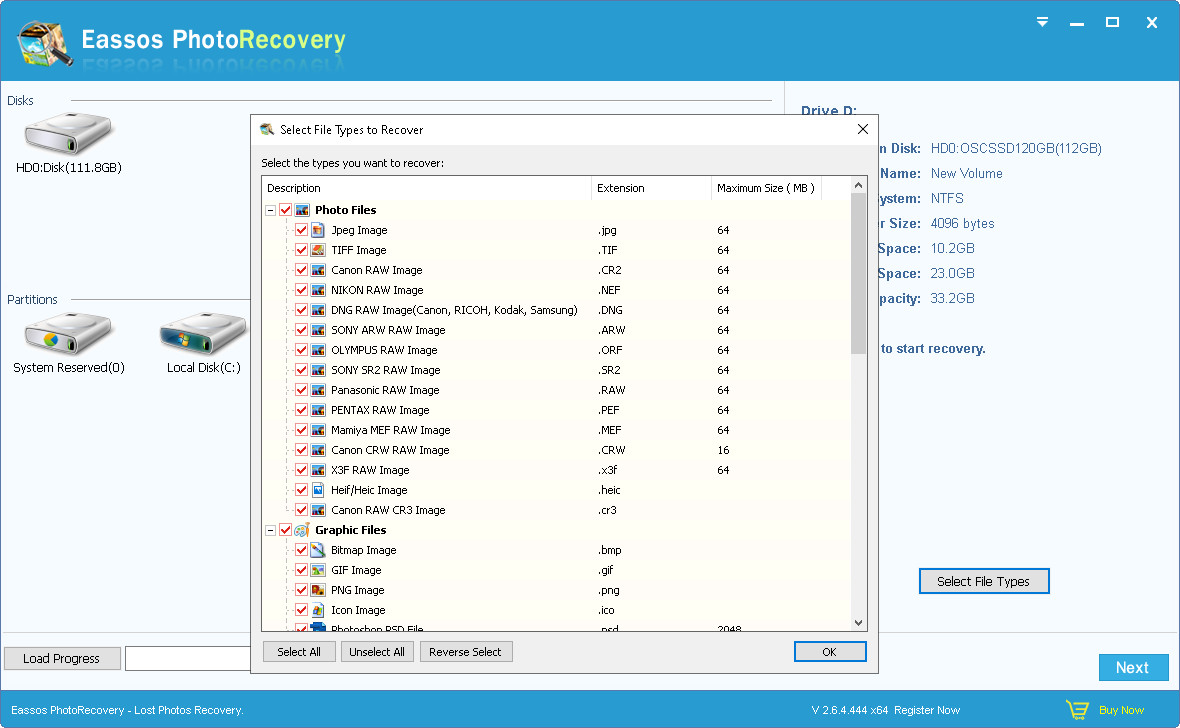Click the SONY ARW RAW Image icon
This screenshot has height=728, width=1180.
point(318,330)
